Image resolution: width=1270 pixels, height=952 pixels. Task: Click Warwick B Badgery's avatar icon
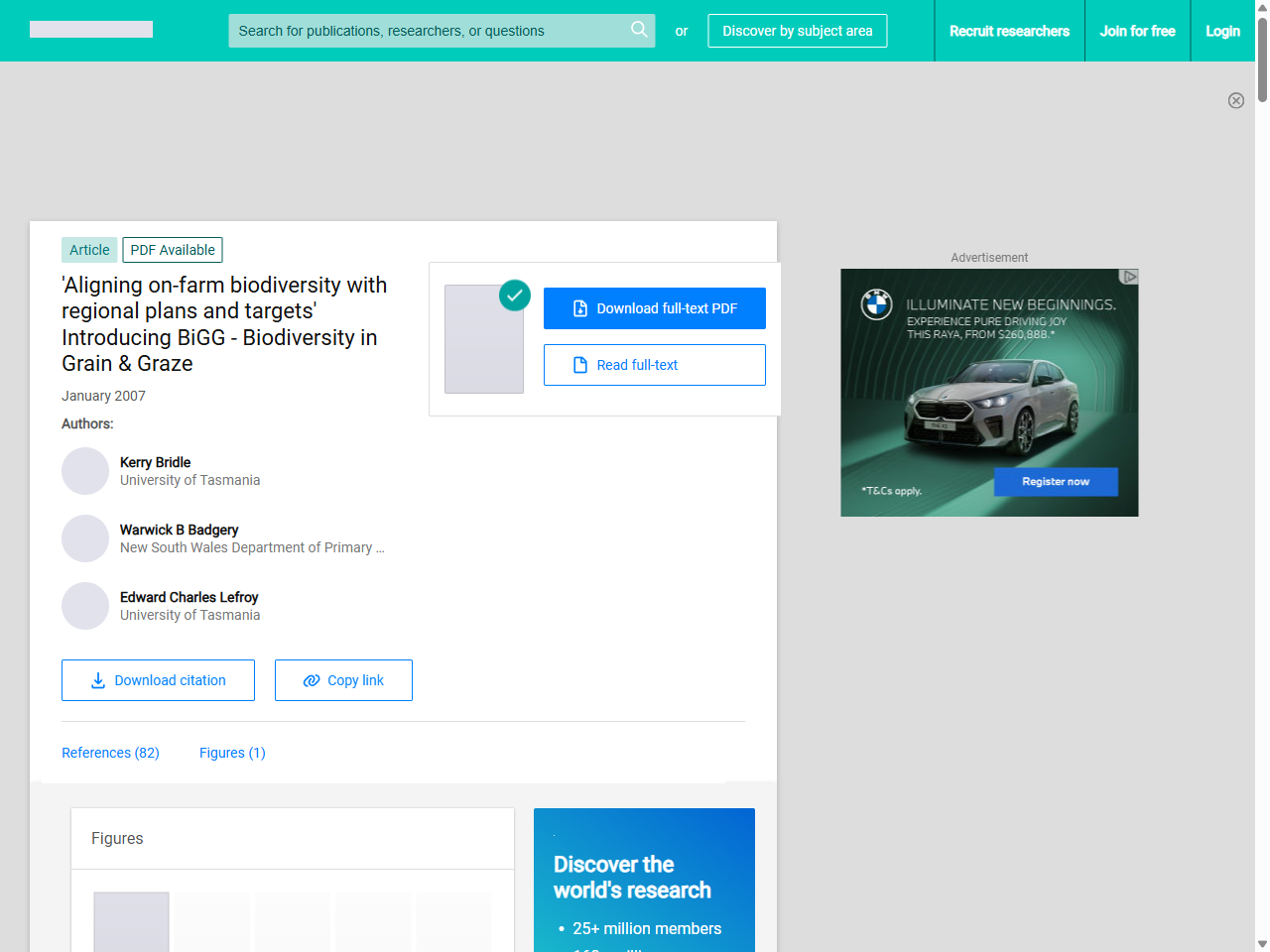pyautogui.click(x=85, y=538)
